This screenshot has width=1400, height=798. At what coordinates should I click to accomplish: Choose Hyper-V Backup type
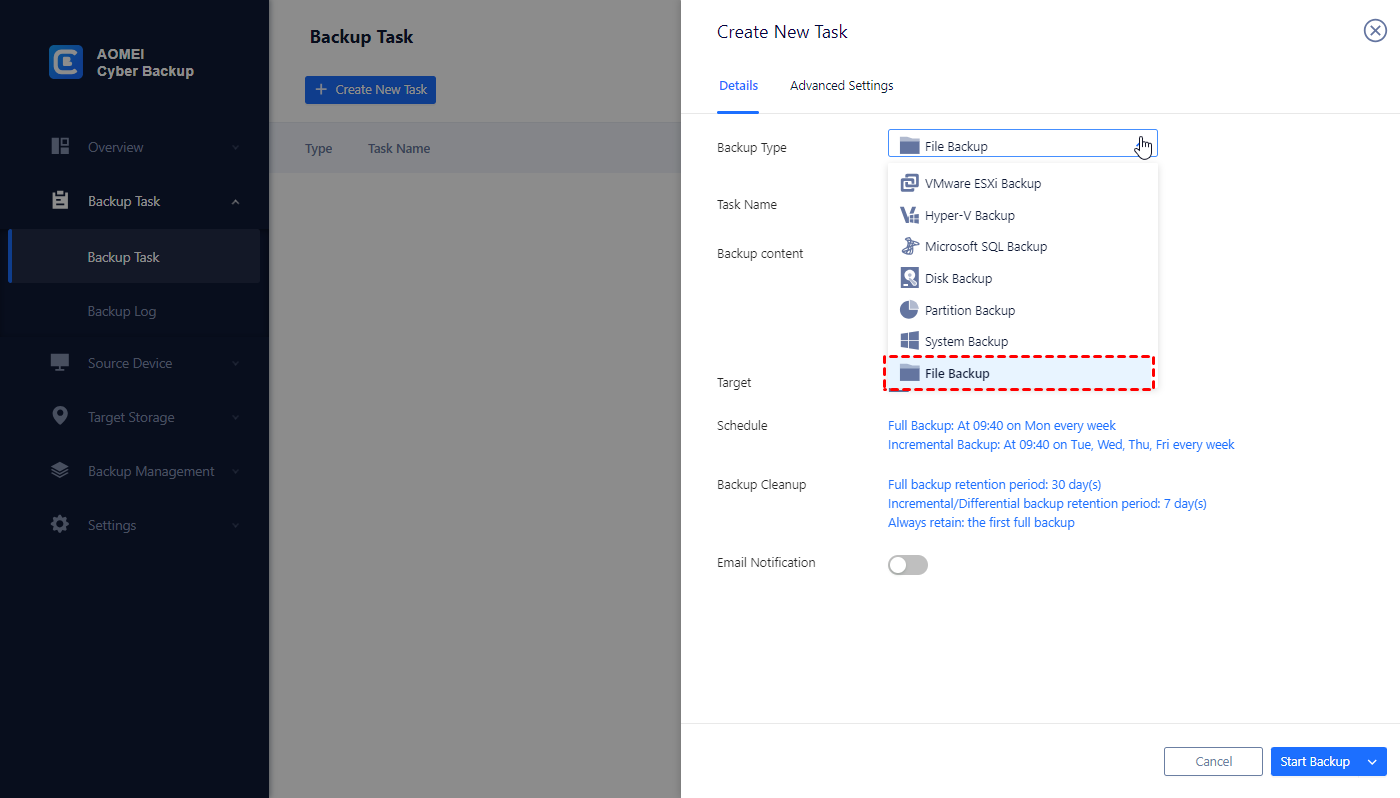click(x=1023, y=215)
